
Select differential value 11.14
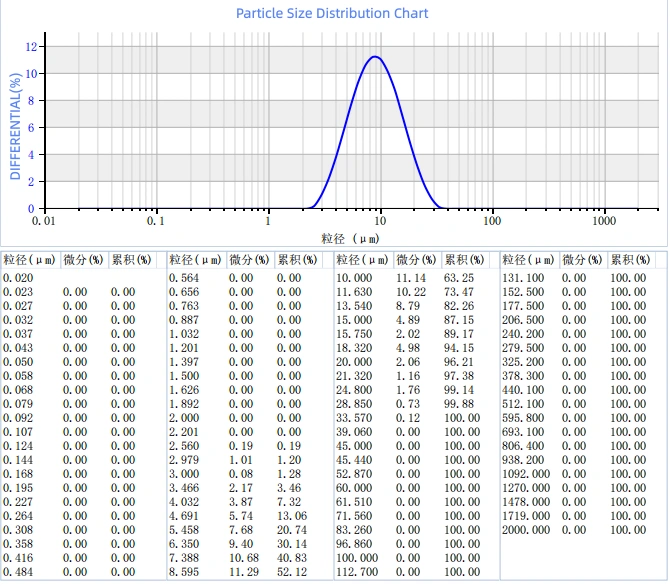click(411, 278)
